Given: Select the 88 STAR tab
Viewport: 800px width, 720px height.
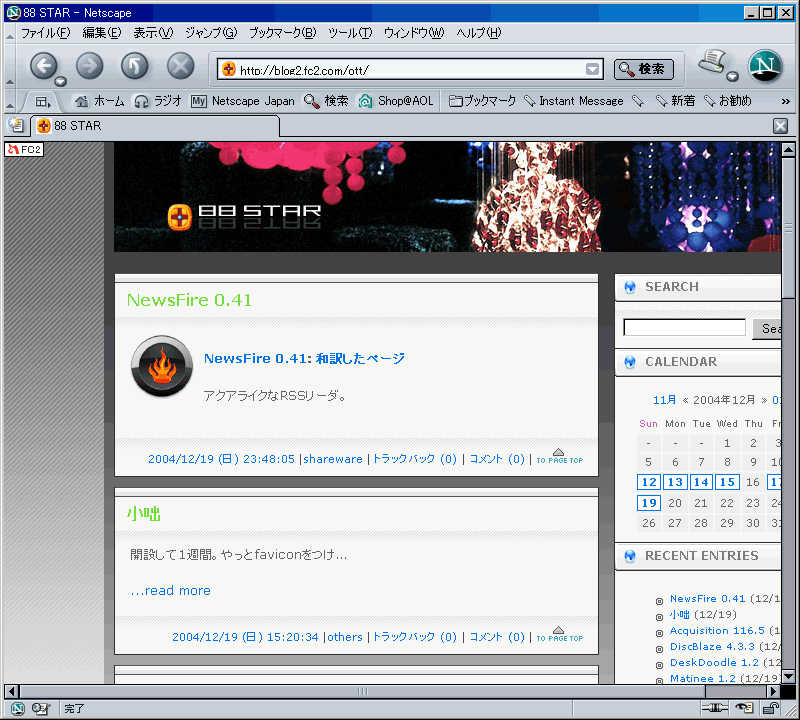Looking at the screenshot, I should coord(156,126).
